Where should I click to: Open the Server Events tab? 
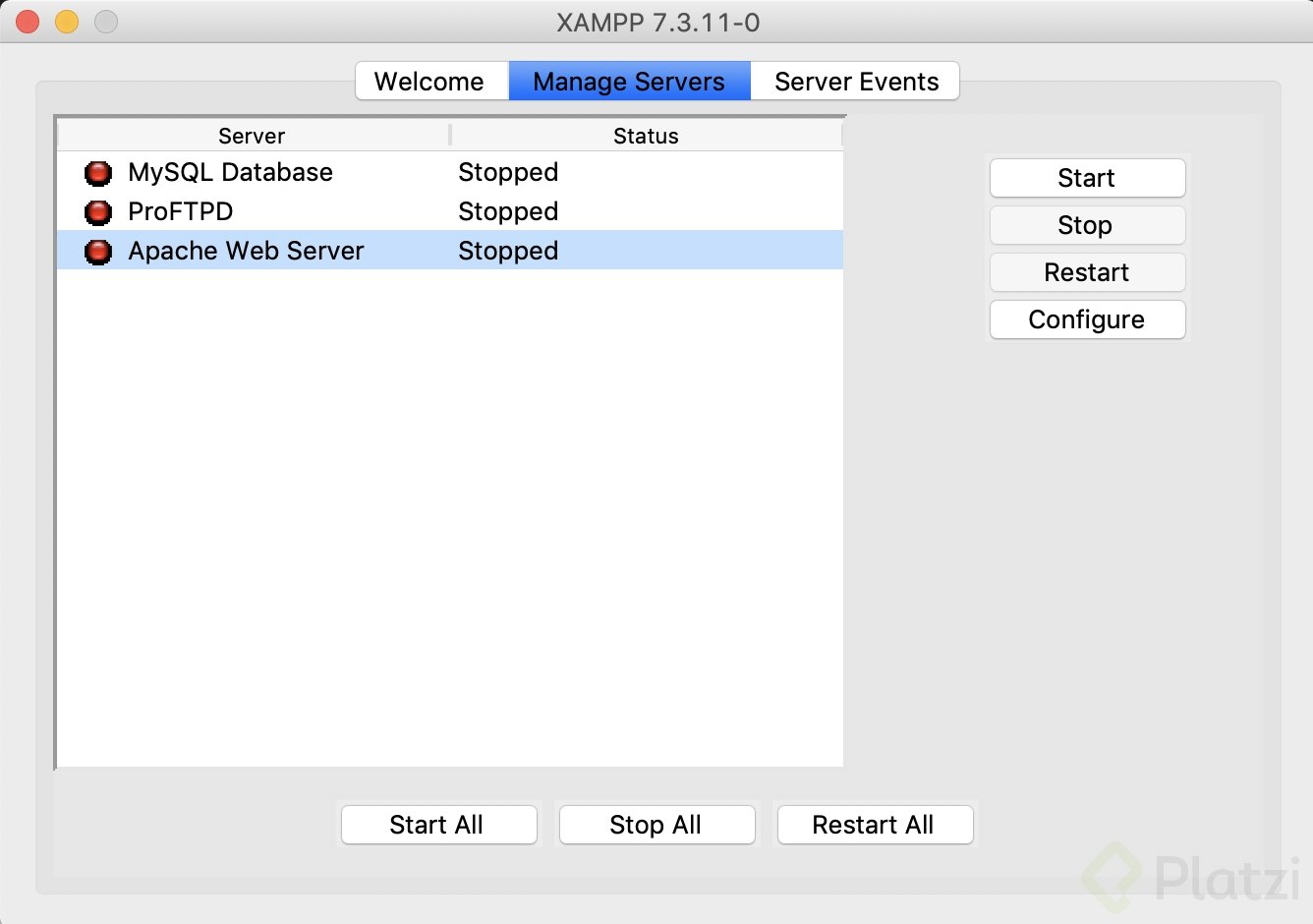855,81
